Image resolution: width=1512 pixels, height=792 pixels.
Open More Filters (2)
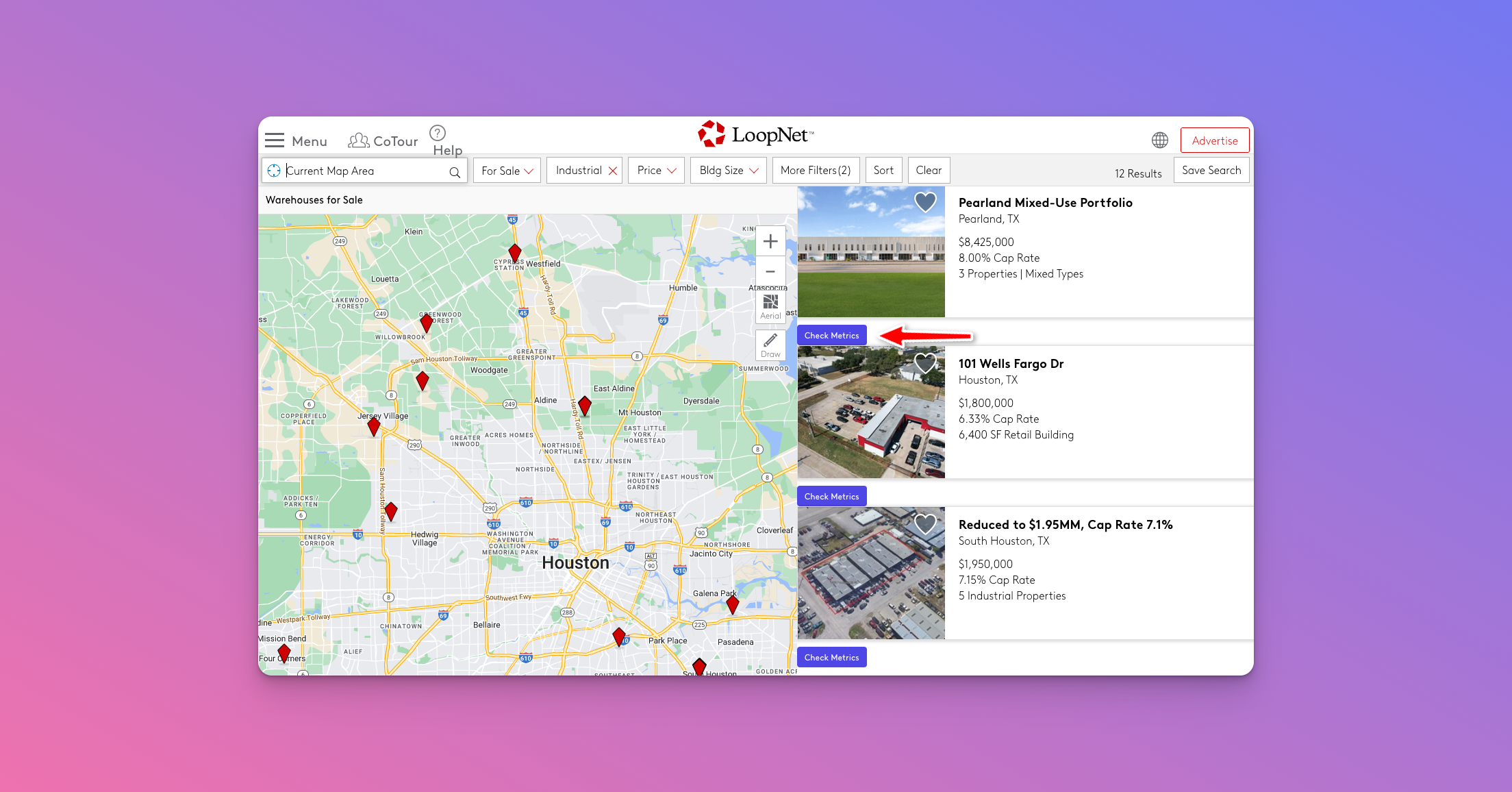click(815, 171)
